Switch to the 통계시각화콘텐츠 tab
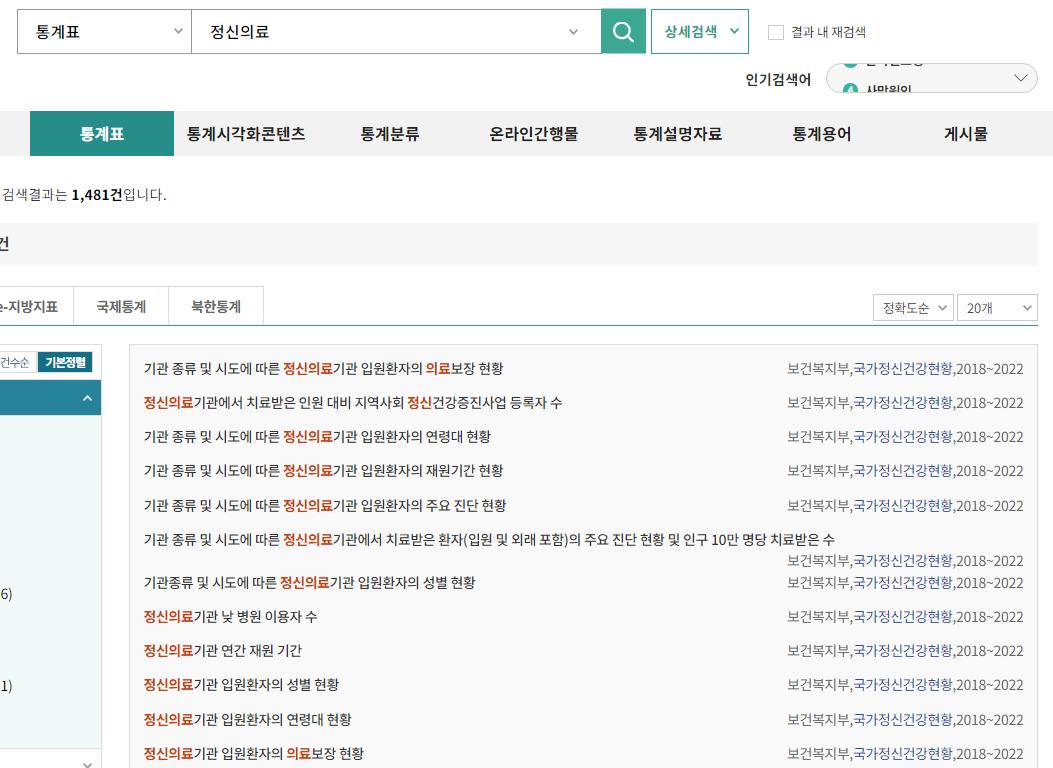 pyautogui.click(x=246, y=134)
